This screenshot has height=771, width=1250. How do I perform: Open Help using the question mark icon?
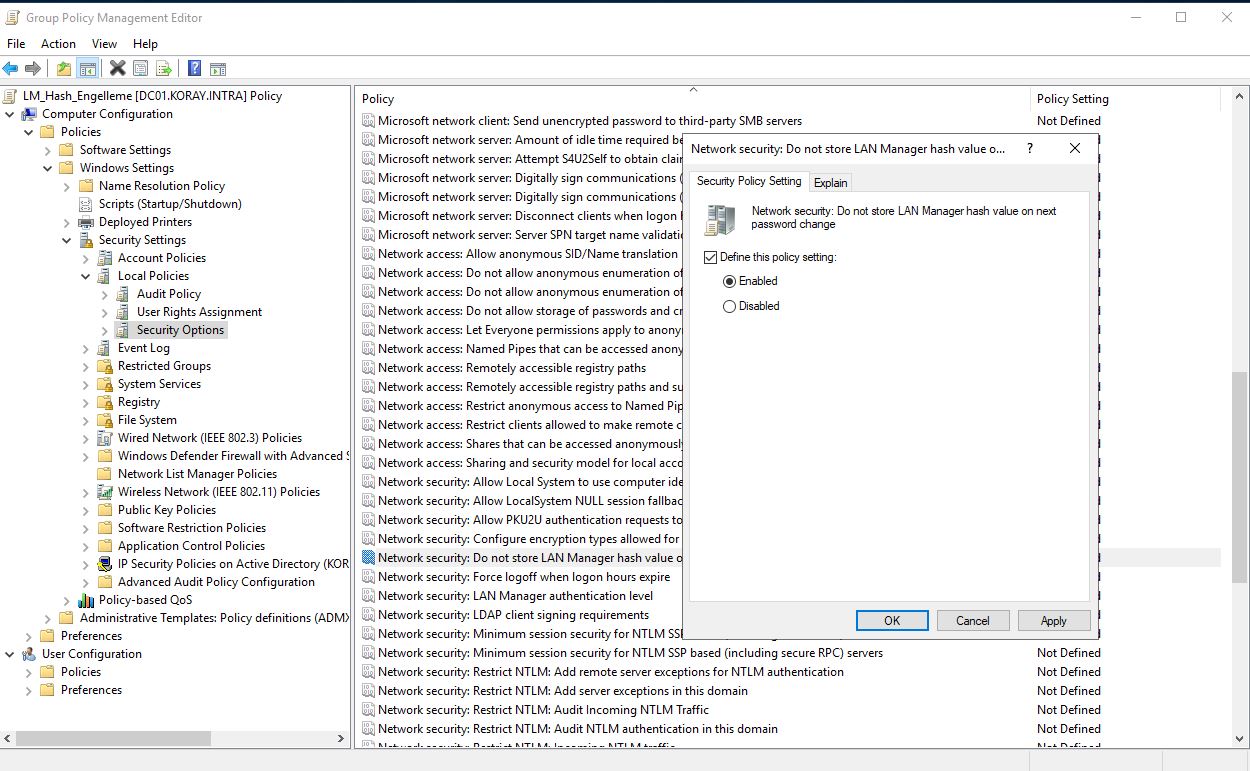193,68
